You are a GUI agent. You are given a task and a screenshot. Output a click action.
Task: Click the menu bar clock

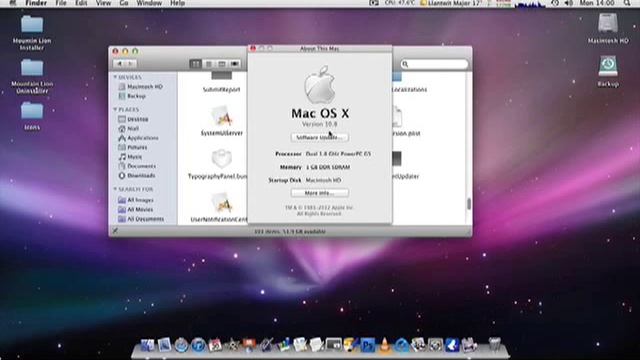point(597,3)
